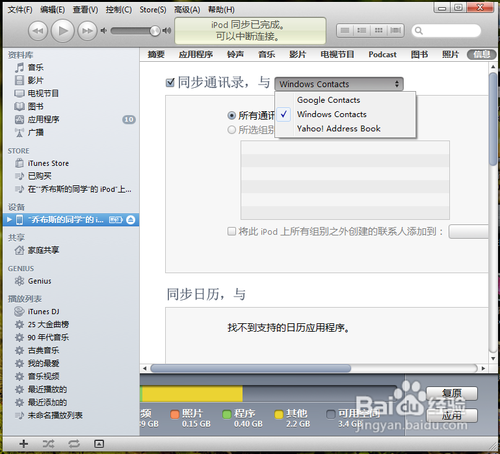The image size is (500, 454).
Task: Click the horizontal scrollbar thumb
Action: [x=251, y=368]
